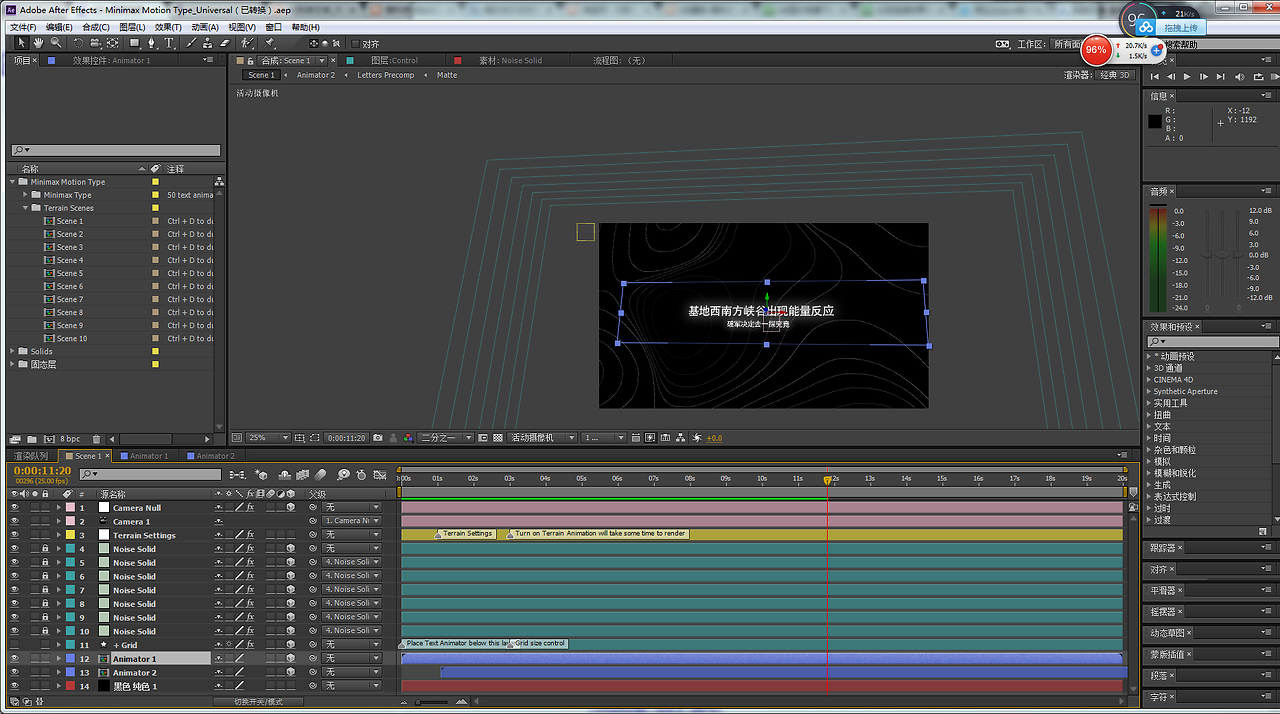Viewport: 1280px width, 714px height.
Task: Select the Zoom magnifier tool
Action: (55, 43)
